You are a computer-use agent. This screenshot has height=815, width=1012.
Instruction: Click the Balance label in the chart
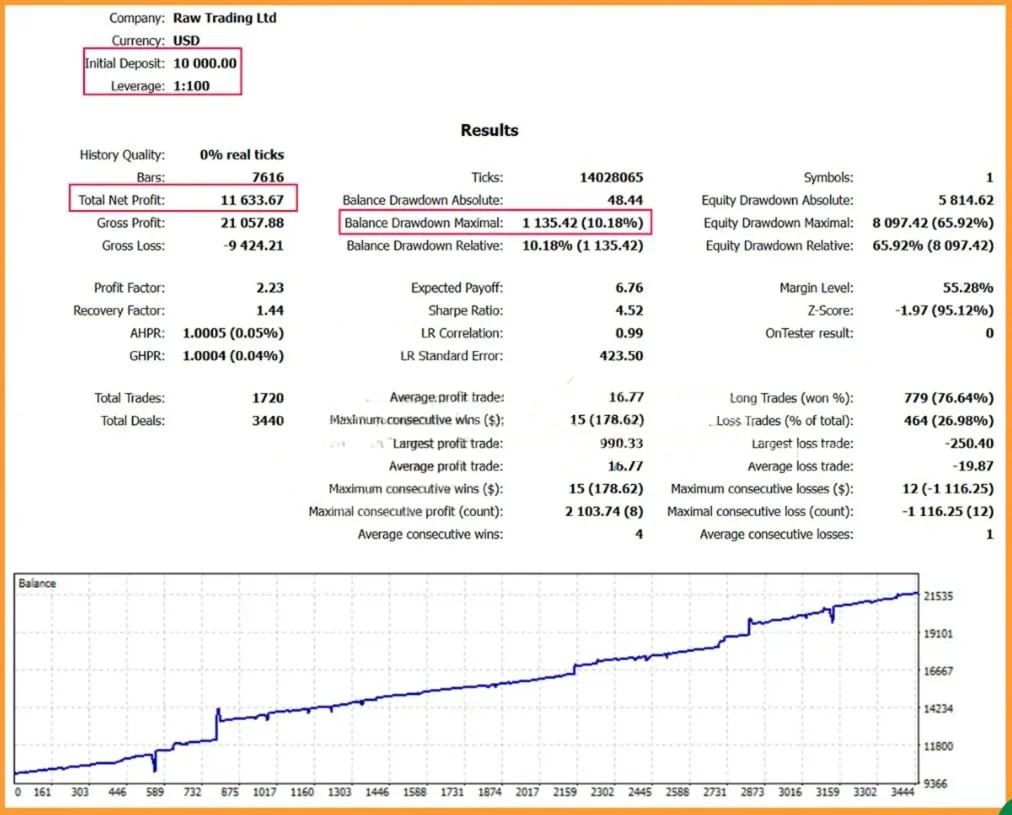pos(37,583)
